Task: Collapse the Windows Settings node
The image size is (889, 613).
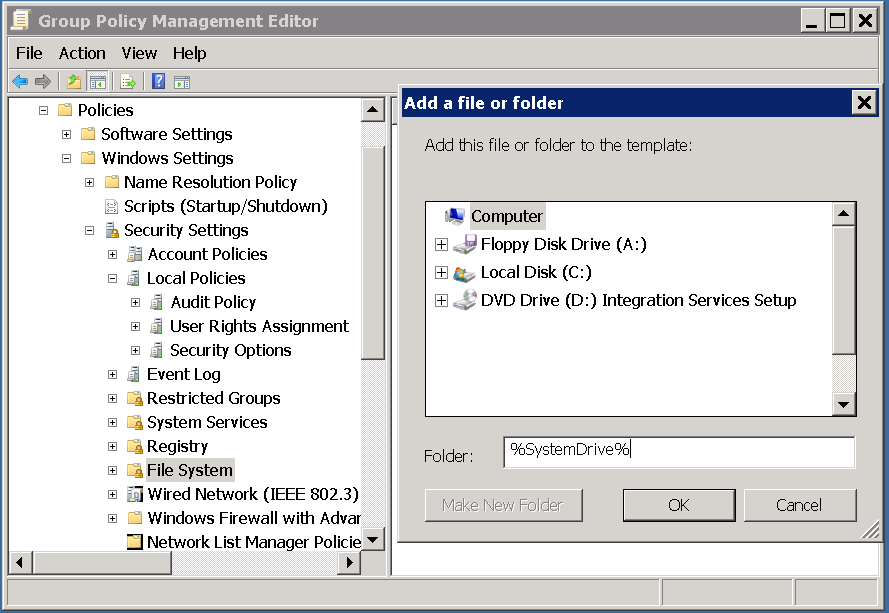Action: (66, 158)
